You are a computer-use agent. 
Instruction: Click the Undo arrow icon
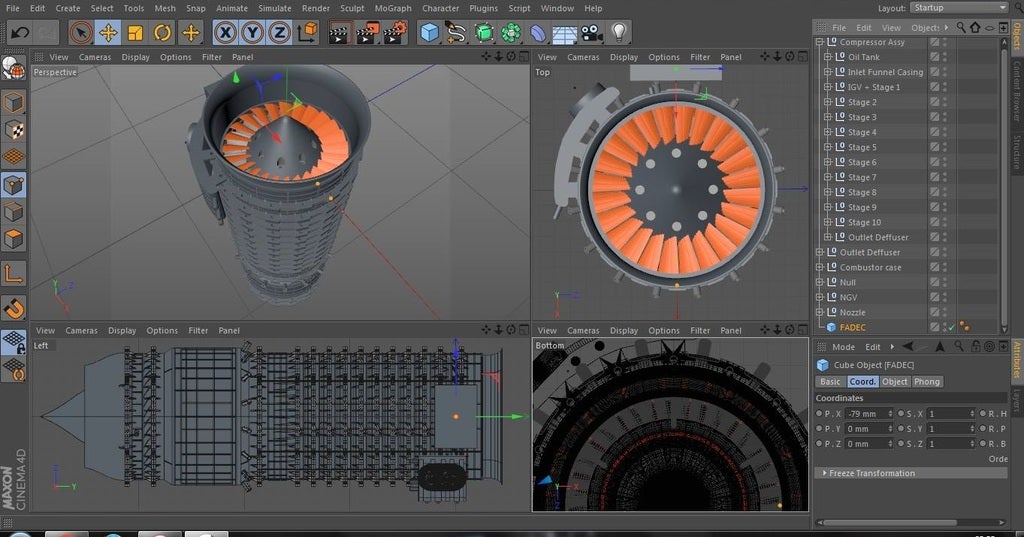[x=19, y=33]
